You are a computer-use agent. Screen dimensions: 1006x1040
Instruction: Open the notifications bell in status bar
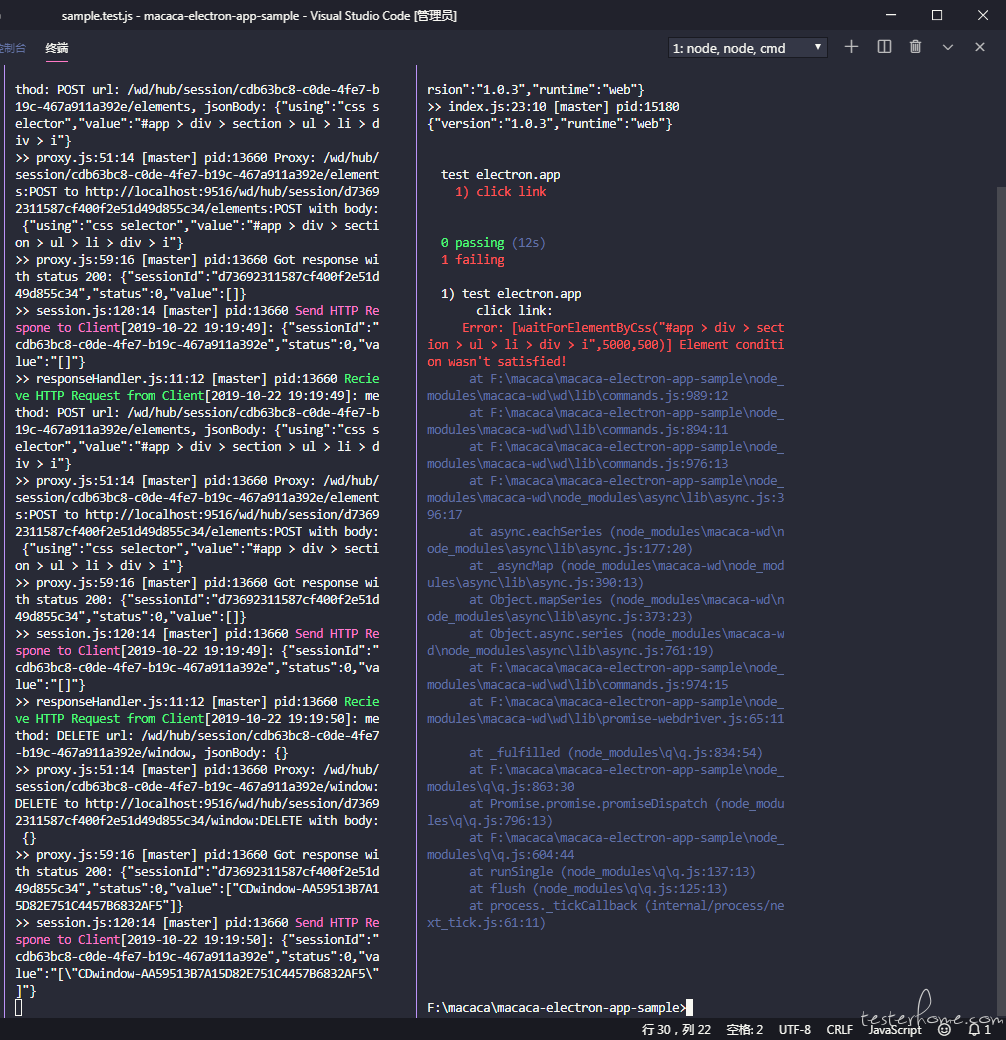pos(979,1029)
